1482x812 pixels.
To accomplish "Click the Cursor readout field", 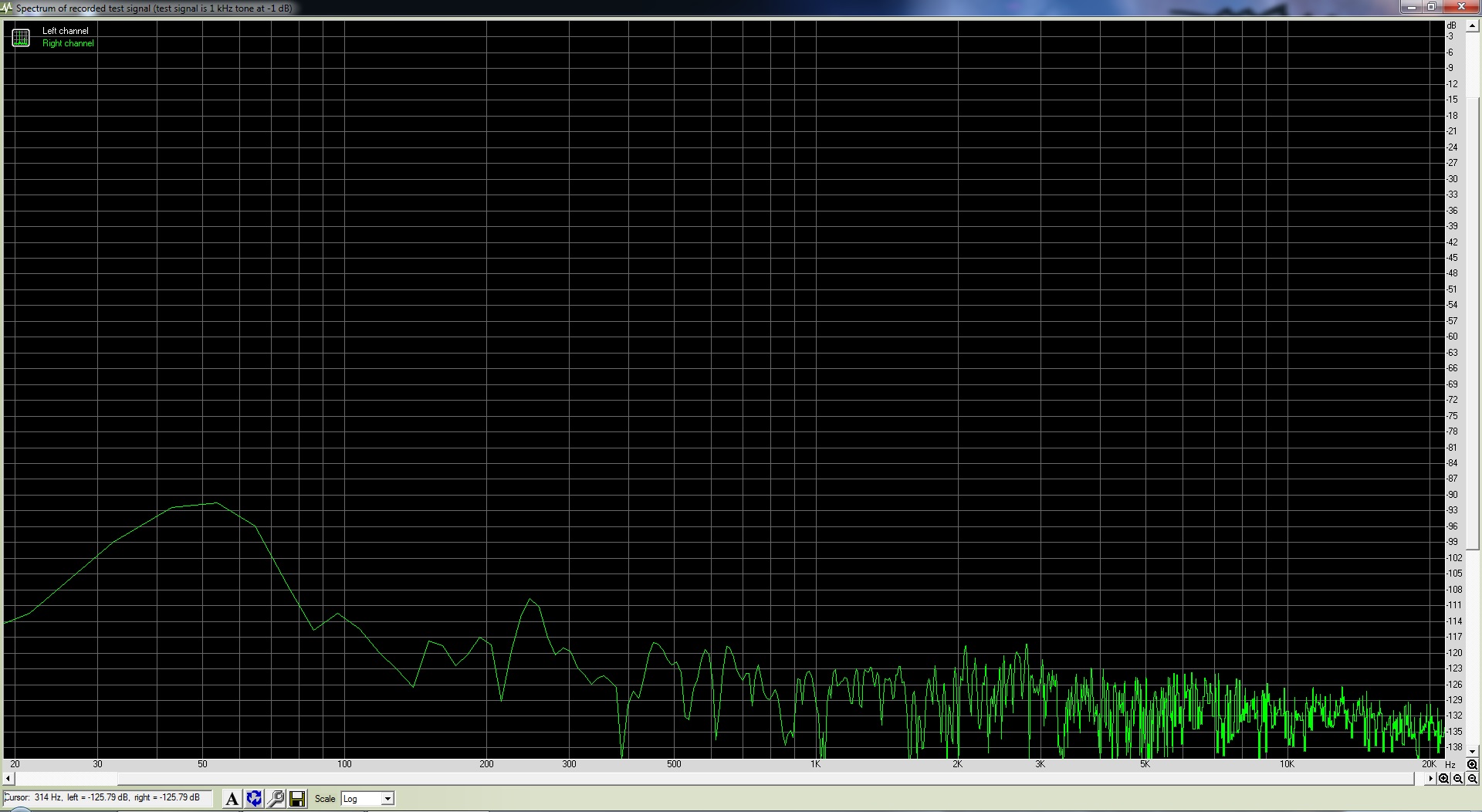I will pos(107,797).
